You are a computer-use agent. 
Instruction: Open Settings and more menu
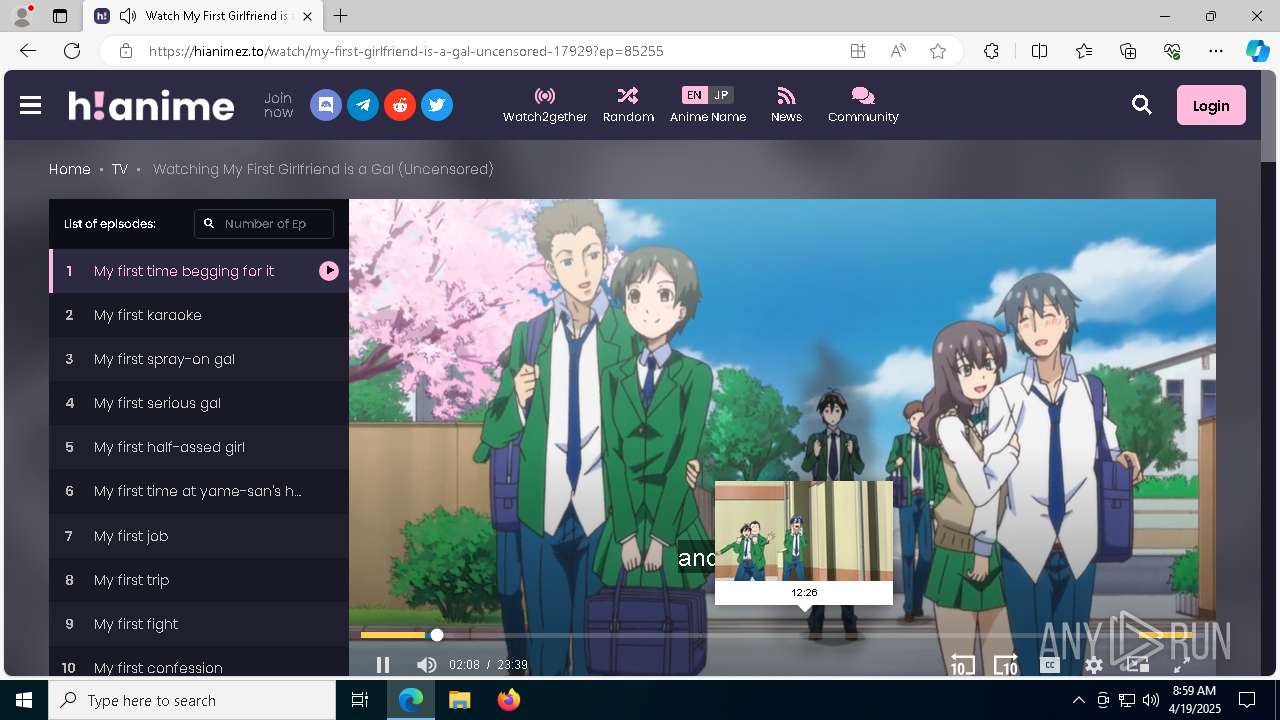[1216, 51]
